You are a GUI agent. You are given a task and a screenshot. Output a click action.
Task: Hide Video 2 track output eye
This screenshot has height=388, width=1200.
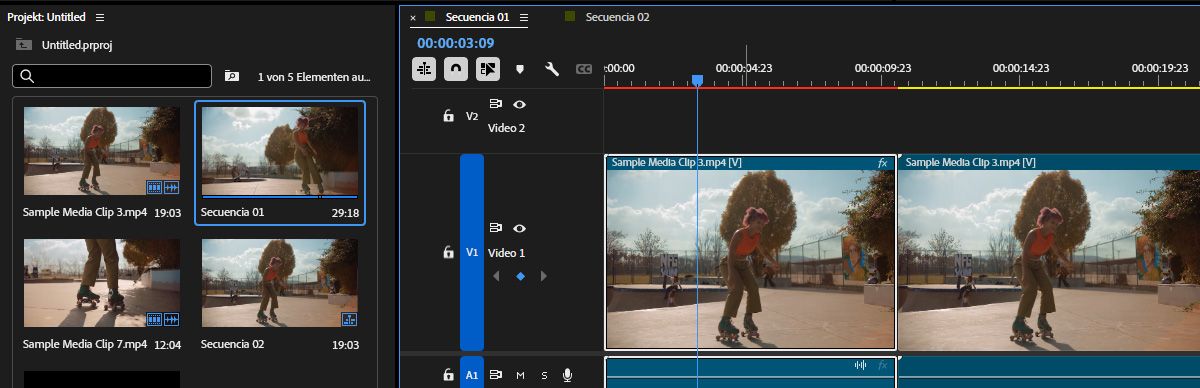point(519,104)
